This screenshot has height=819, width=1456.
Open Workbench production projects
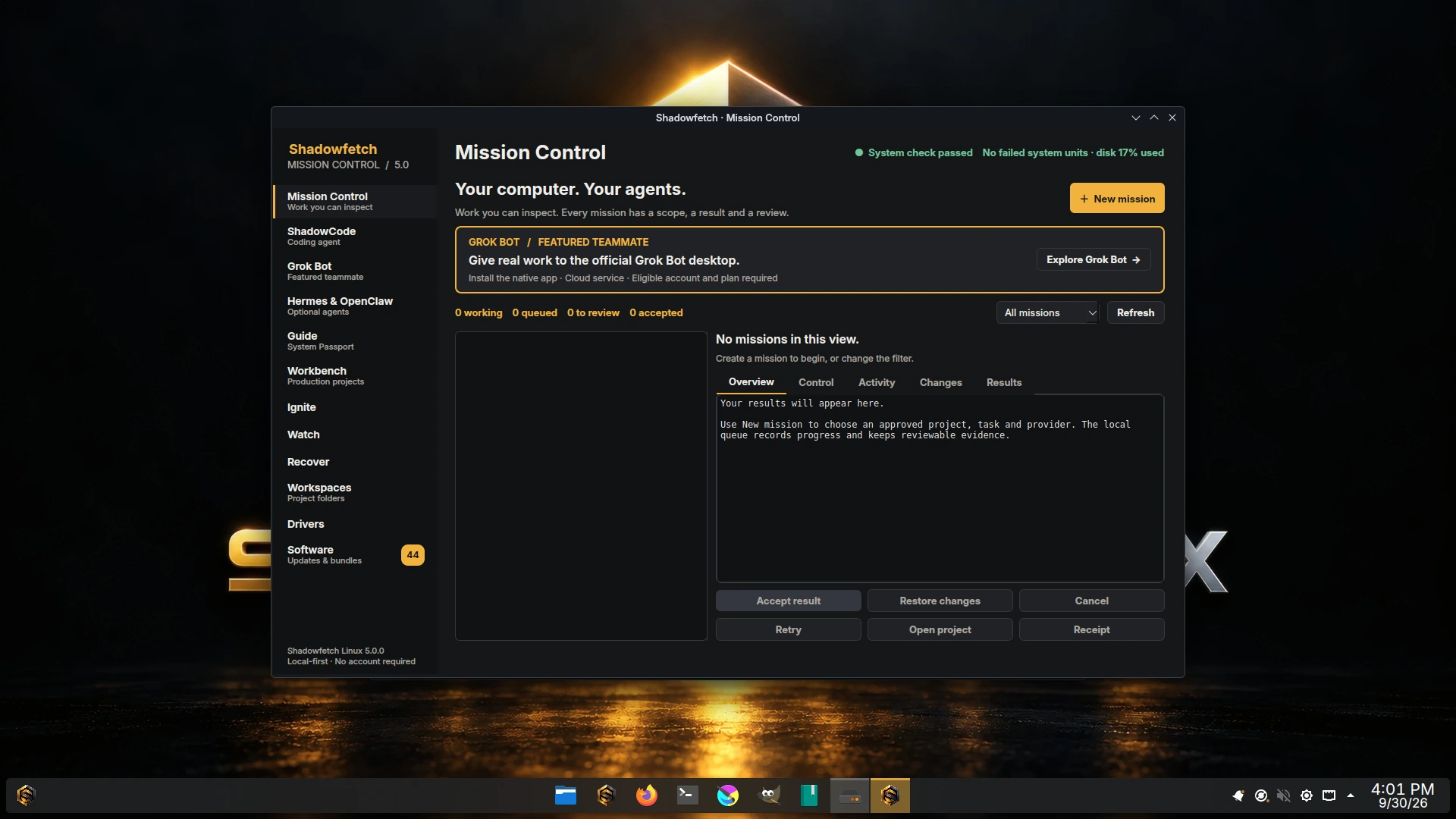(x=355, y=375)
